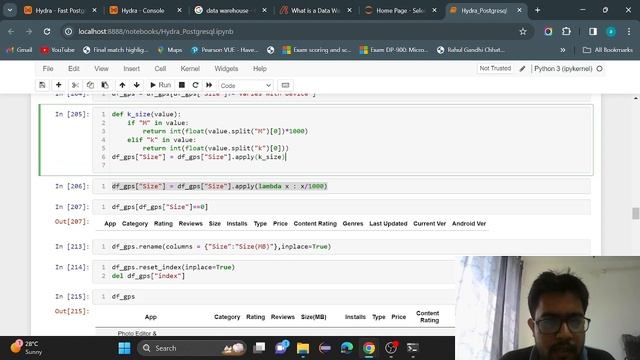
Task: Show more bookmarks with the double chevron
Action: 563,50
